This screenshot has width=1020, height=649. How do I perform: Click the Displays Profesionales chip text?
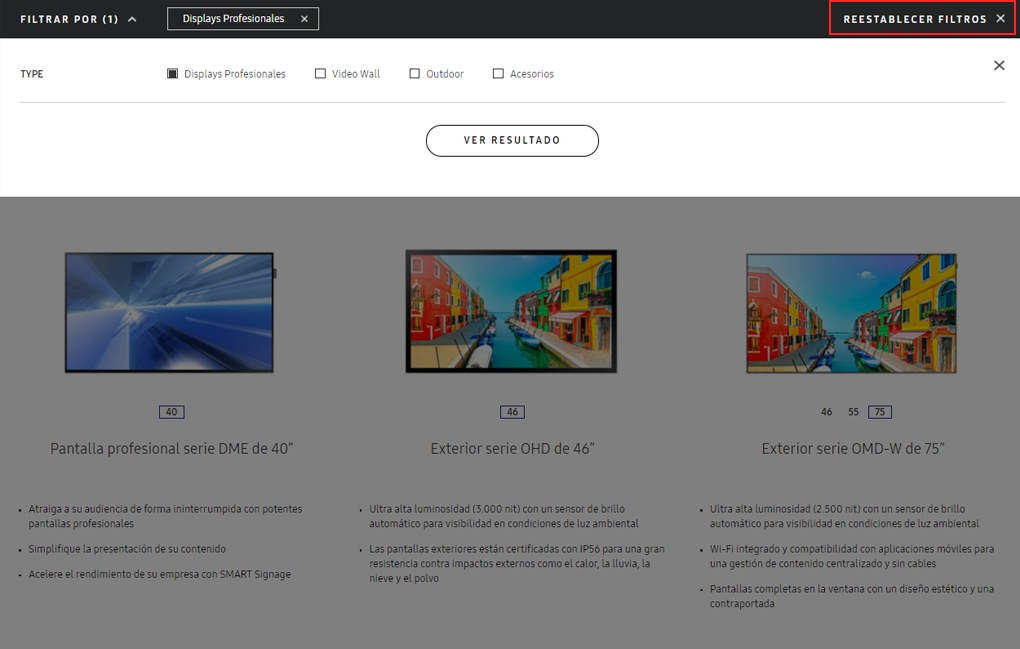pos(233,19)
